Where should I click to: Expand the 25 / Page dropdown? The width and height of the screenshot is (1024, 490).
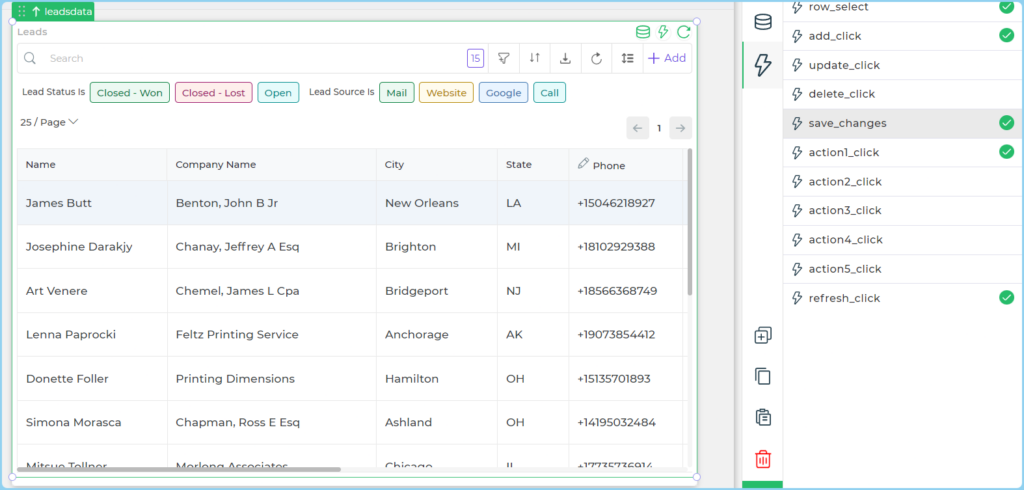click(x=49, y=122)
